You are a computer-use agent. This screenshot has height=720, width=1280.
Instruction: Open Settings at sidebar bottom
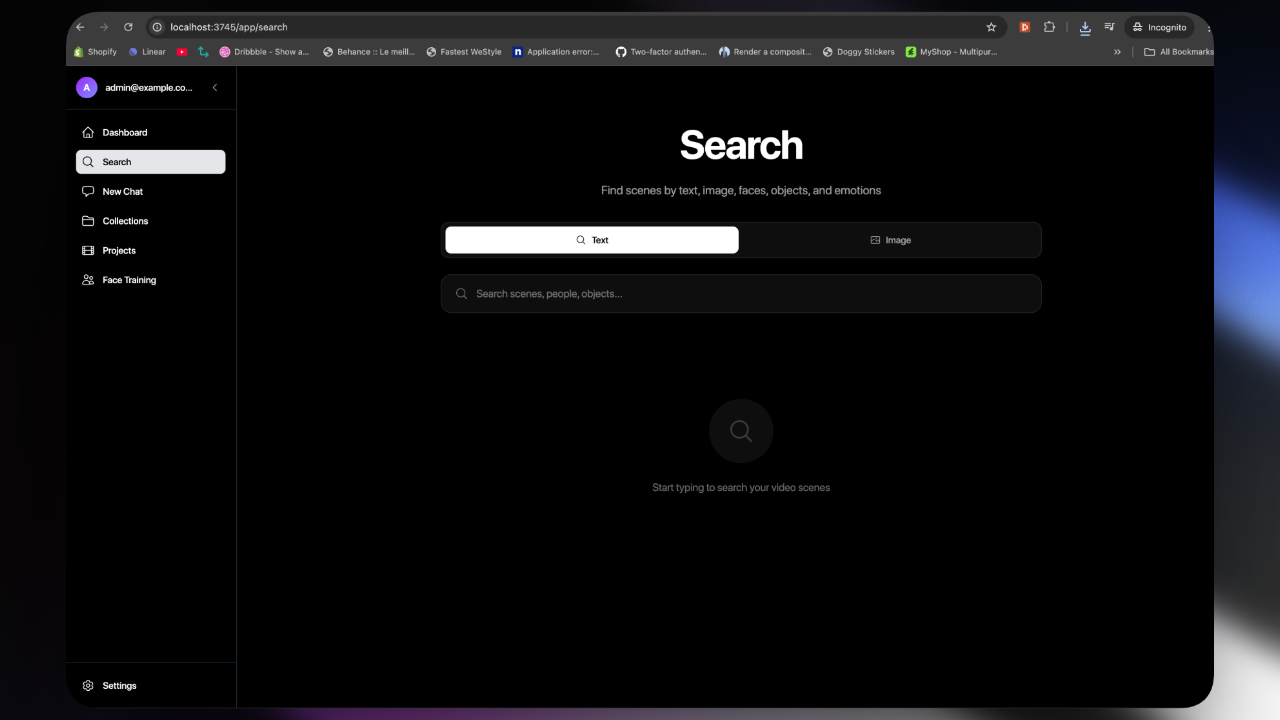point(150,686)
